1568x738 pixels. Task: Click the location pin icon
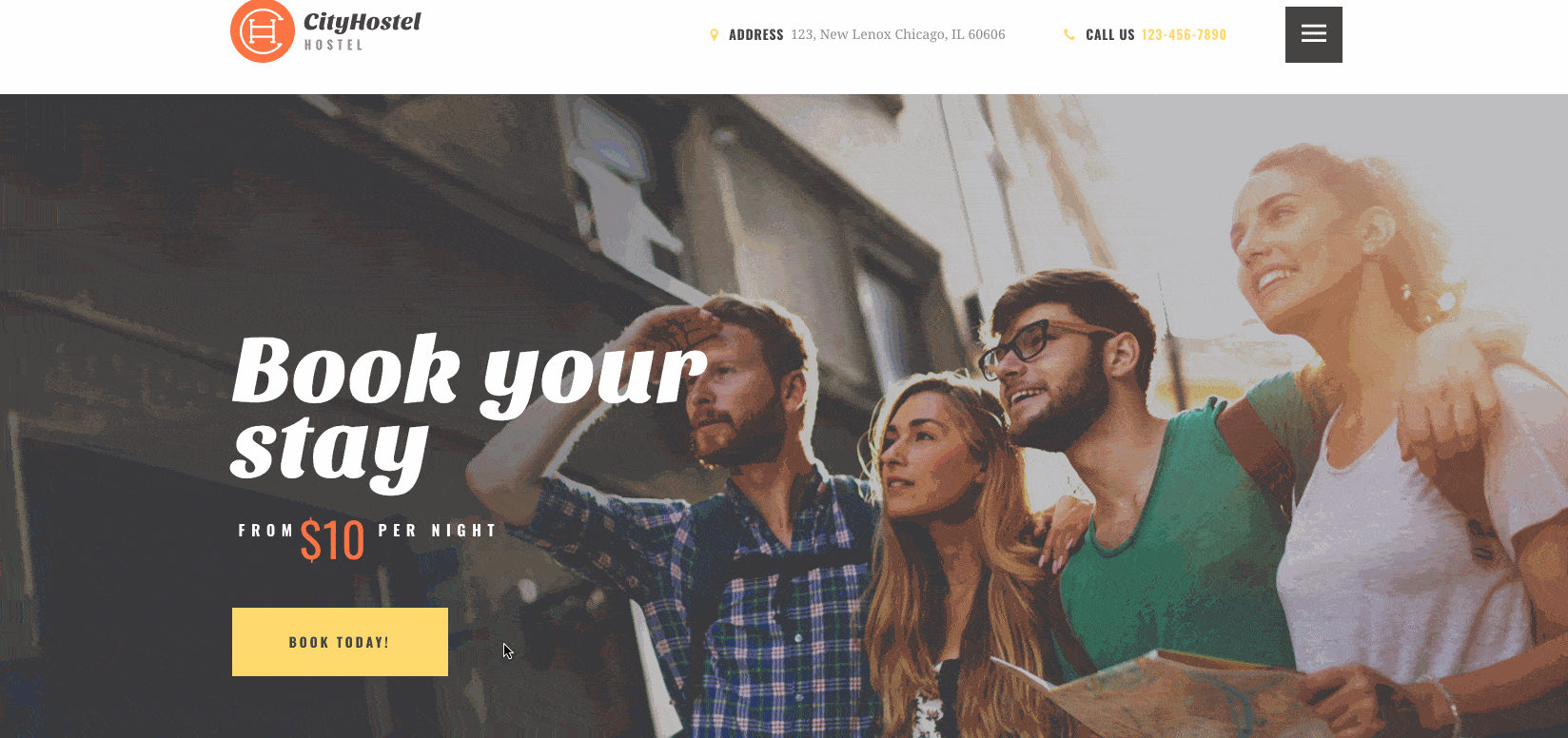714,35
